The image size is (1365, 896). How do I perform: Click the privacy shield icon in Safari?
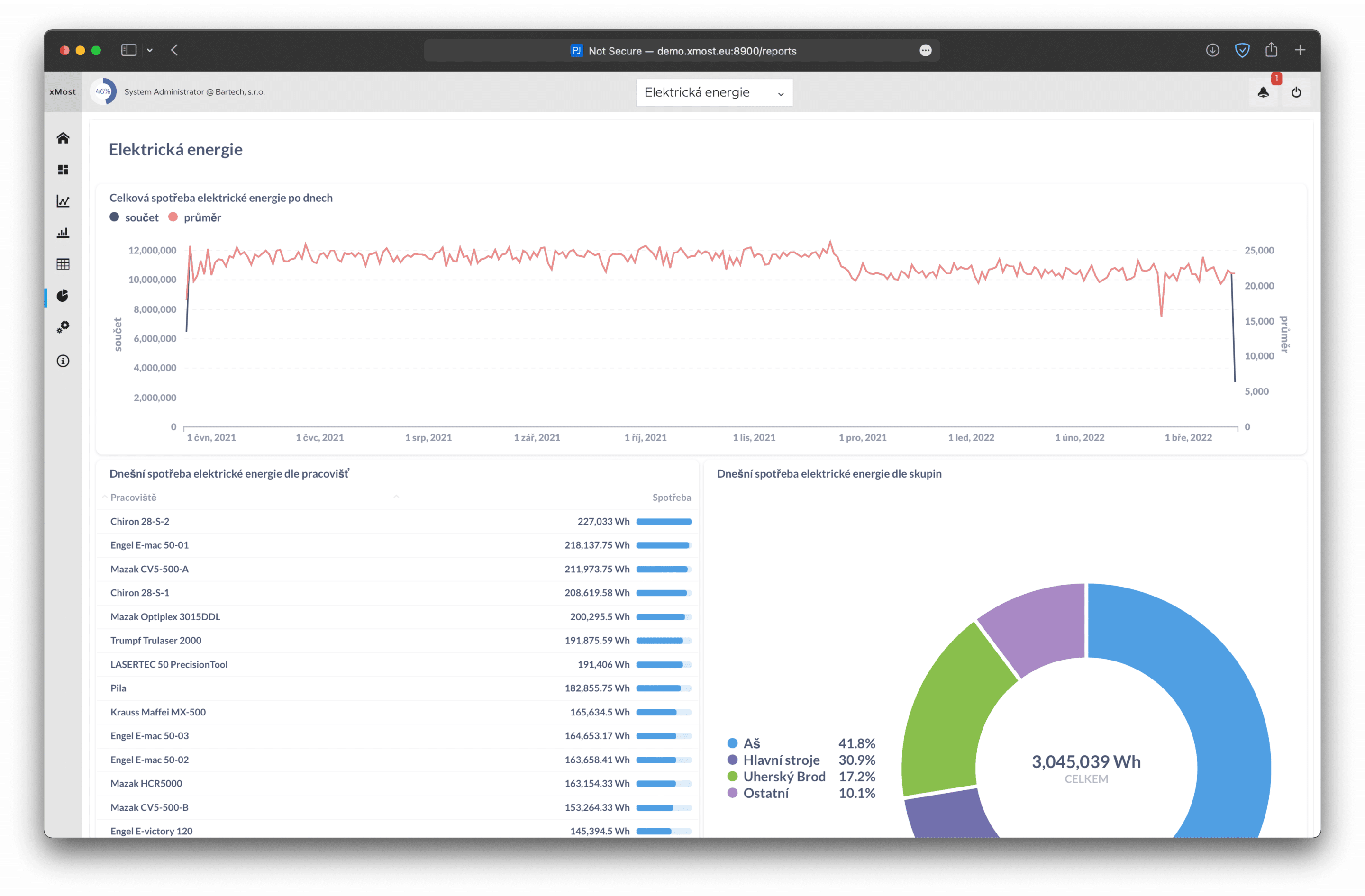[1242, 50]
